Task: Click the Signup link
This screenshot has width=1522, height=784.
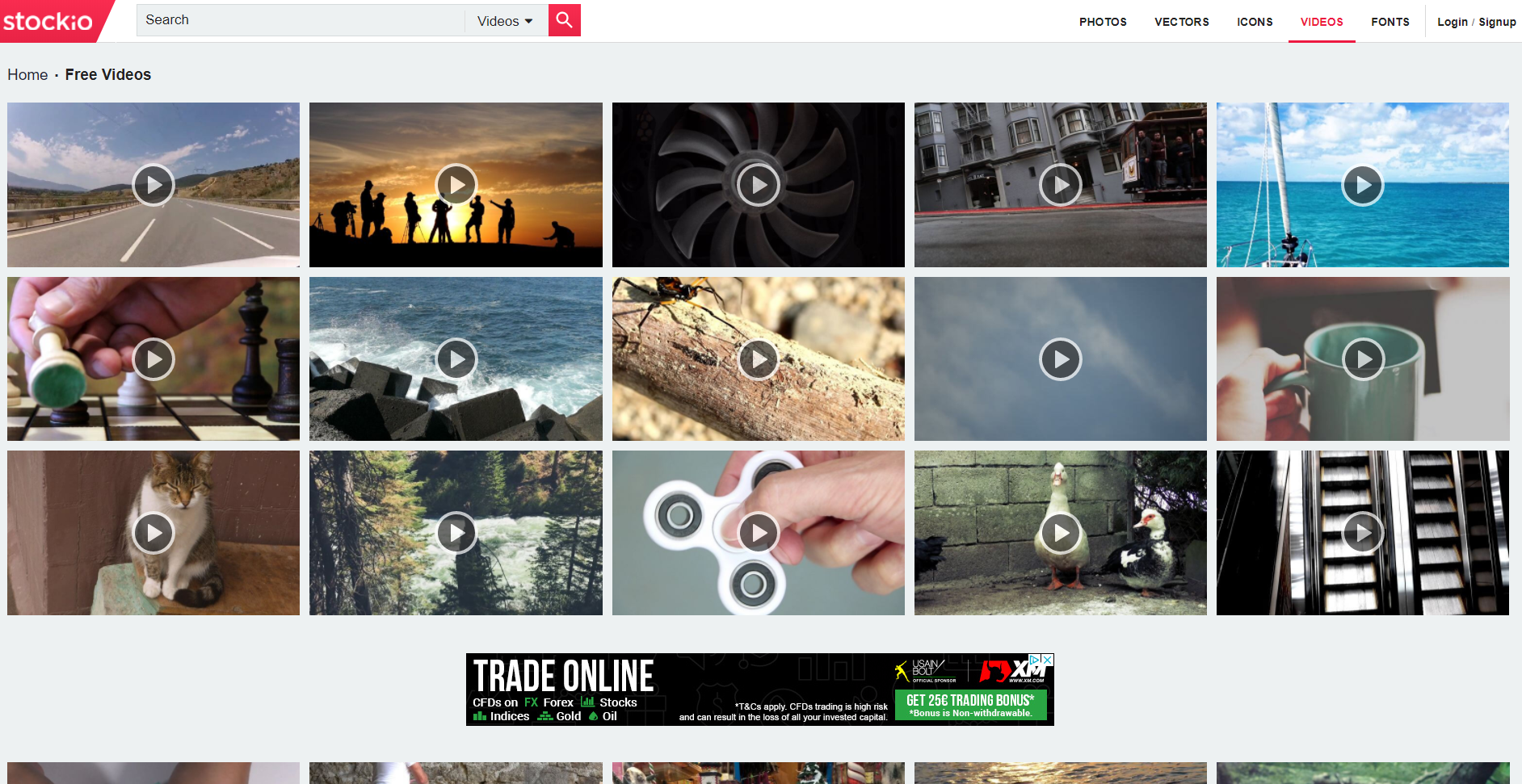Action: coord(1497,22)
